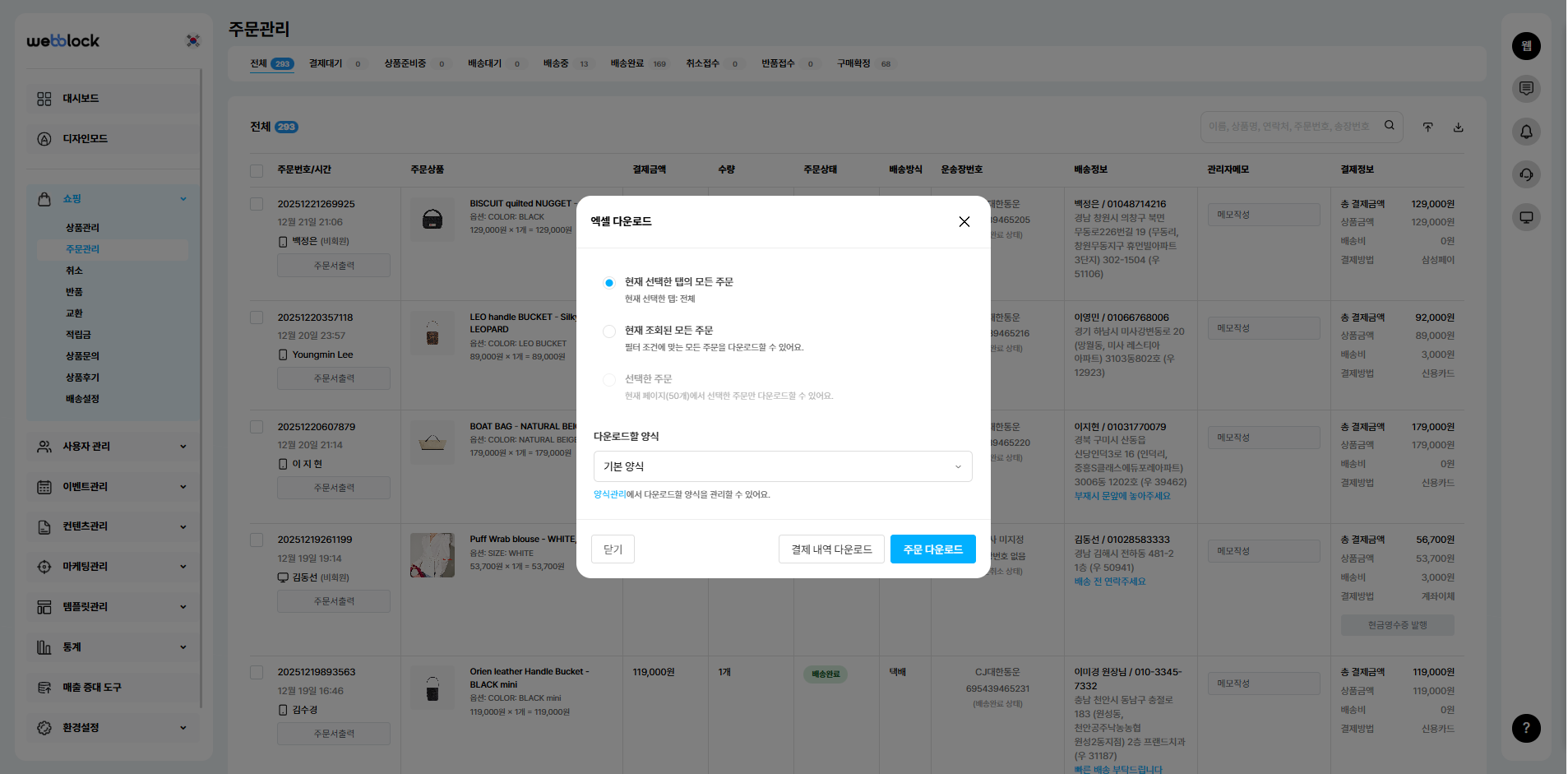
Task: Click the Korean flag language icon
Action: (193, 40)
